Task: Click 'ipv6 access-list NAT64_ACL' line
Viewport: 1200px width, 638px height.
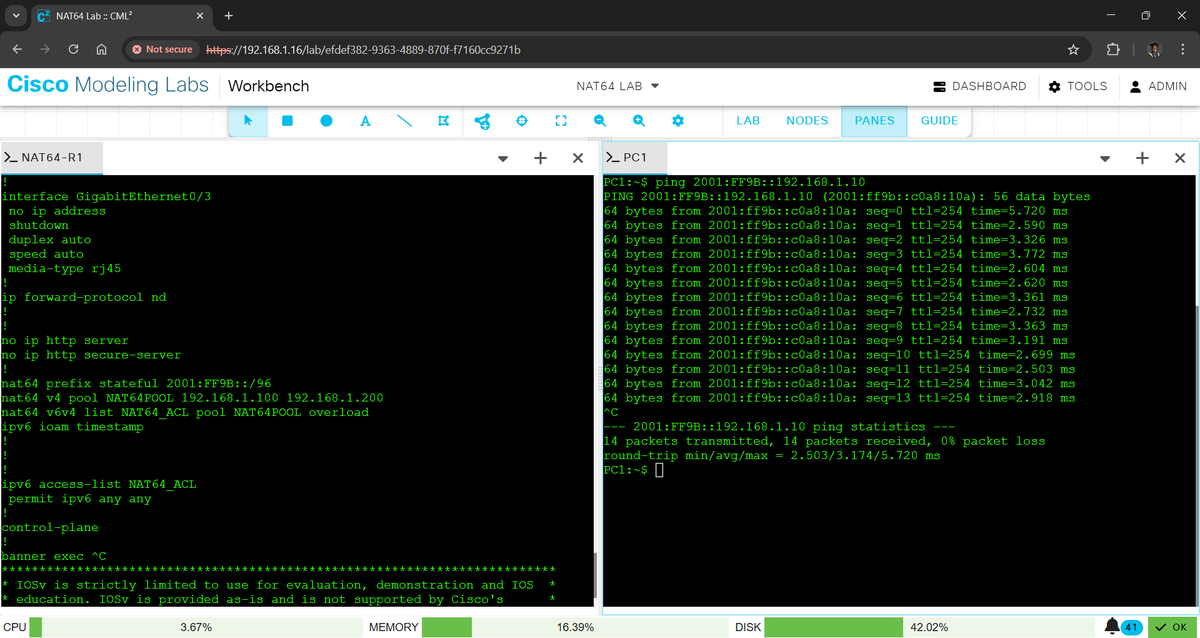Action: [x=99, y=485]
